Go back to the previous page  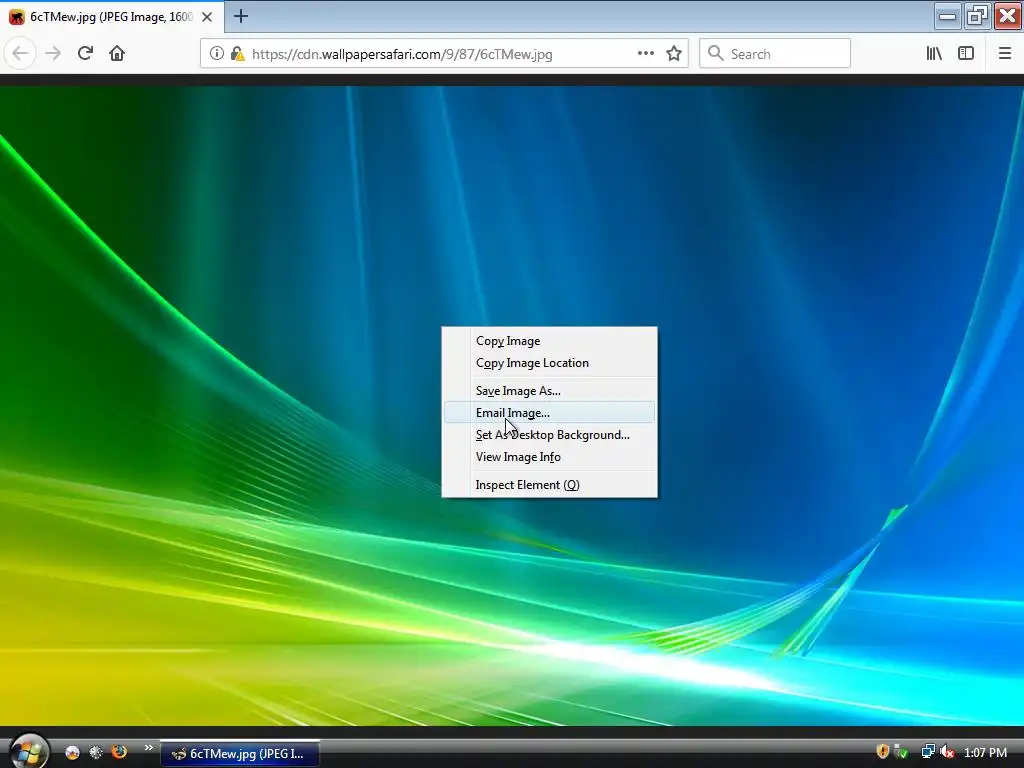(20, 54)
